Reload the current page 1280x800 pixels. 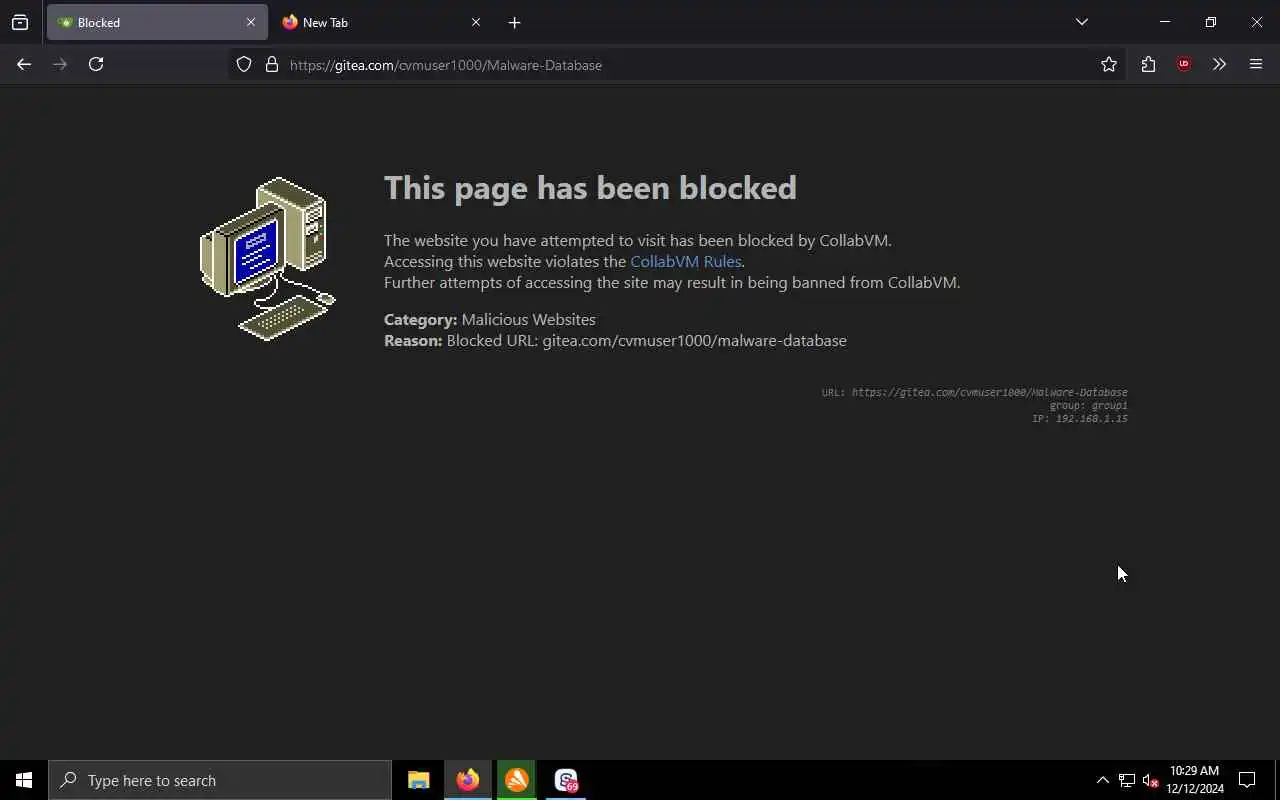click(x=96, y=64)
